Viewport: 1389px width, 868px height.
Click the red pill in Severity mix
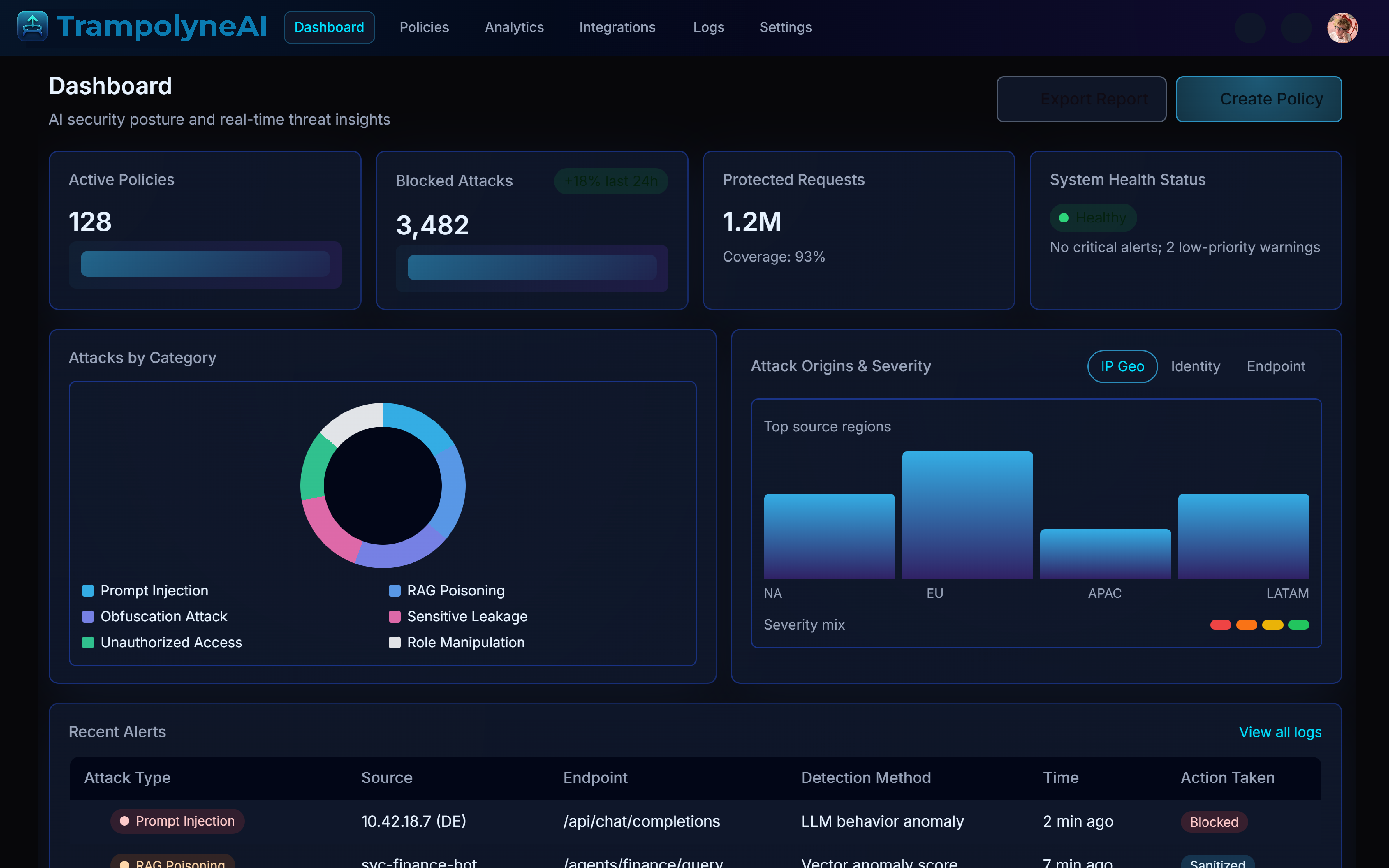(1221, 625)
